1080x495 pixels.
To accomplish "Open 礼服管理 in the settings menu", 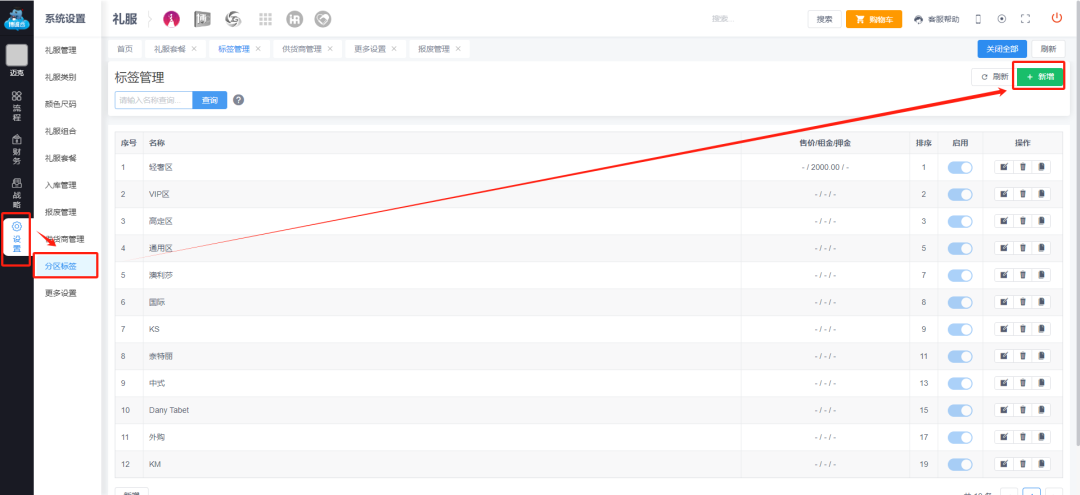I will 61,50.
